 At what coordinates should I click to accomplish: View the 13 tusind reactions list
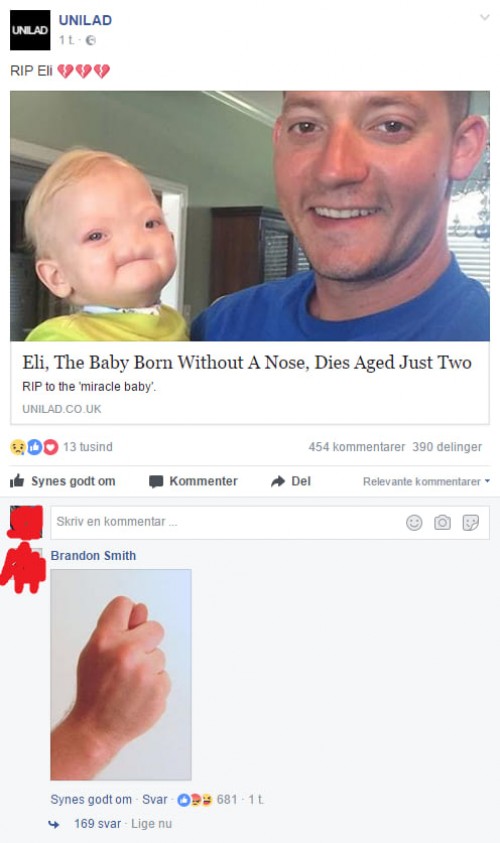tap(88, 447)
